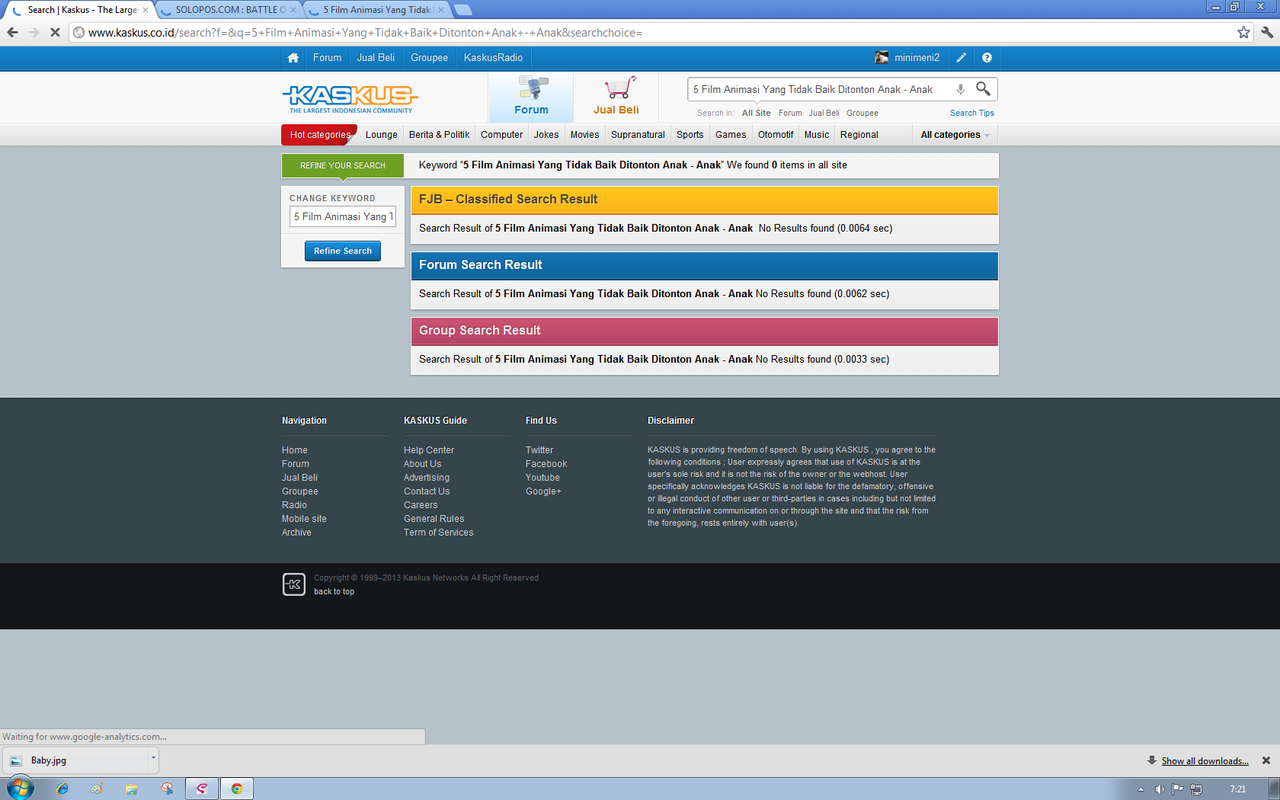Open the Computer category
Image resolution: width=1280 pixels, height=800 pixels.
pyautogui.click(x=501, y=134)
